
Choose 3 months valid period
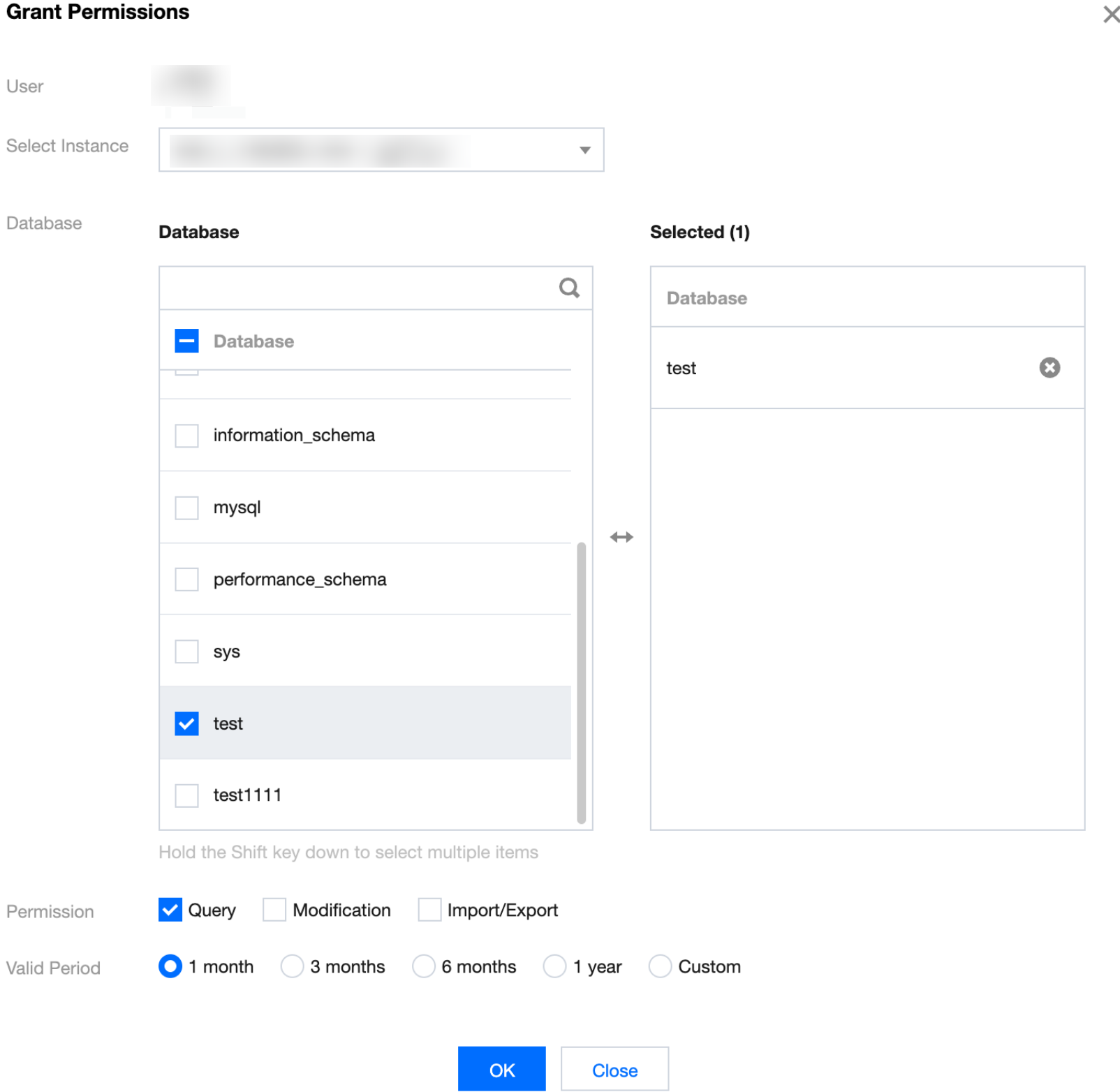[x=292, y=966]
